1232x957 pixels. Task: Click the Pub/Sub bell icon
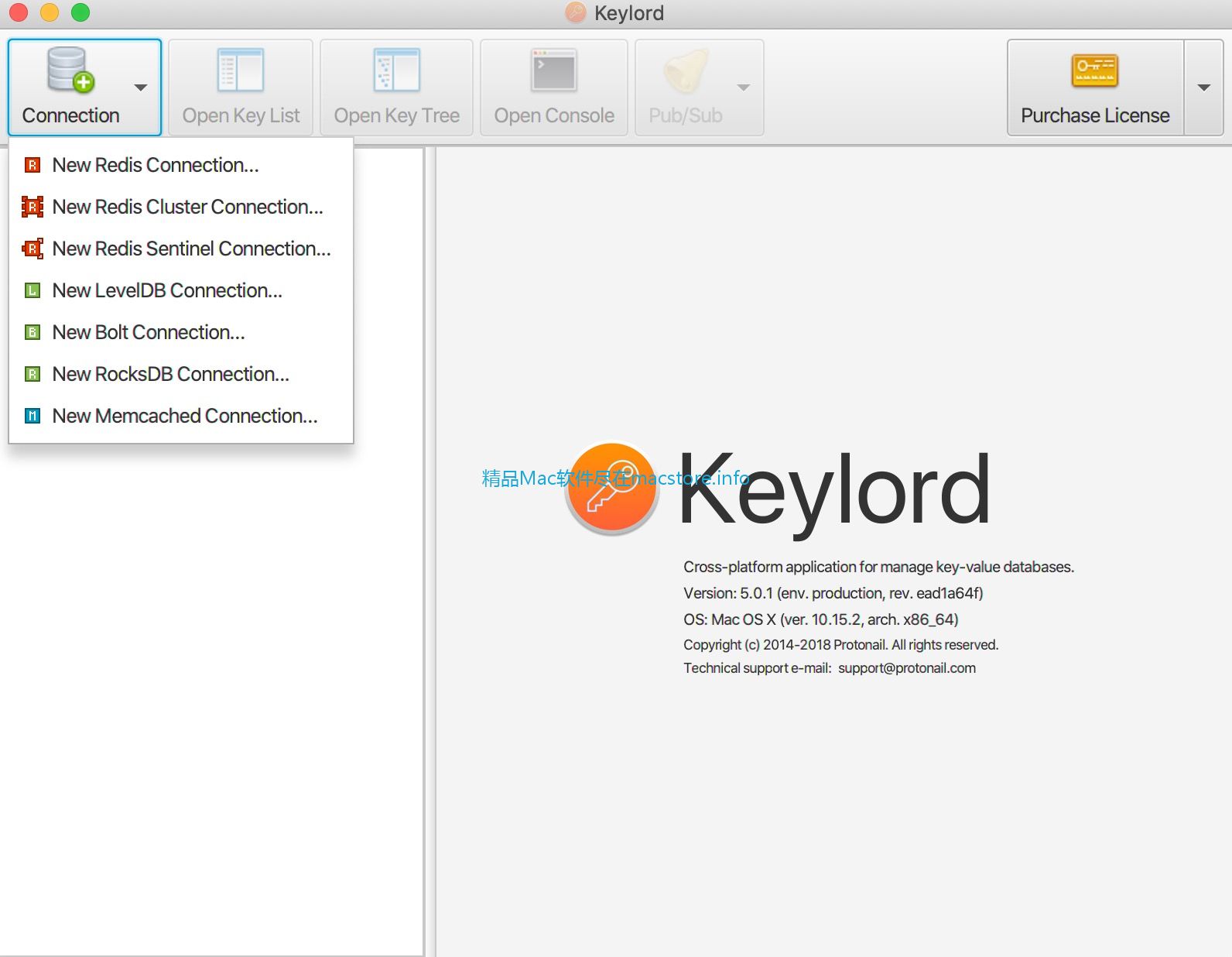point(686,70)
